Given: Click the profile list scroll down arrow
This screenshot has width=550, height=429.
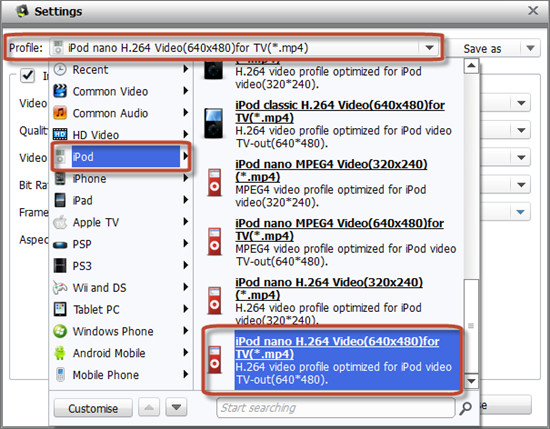Looking at the screenshot, I should (x=471, y=381).
